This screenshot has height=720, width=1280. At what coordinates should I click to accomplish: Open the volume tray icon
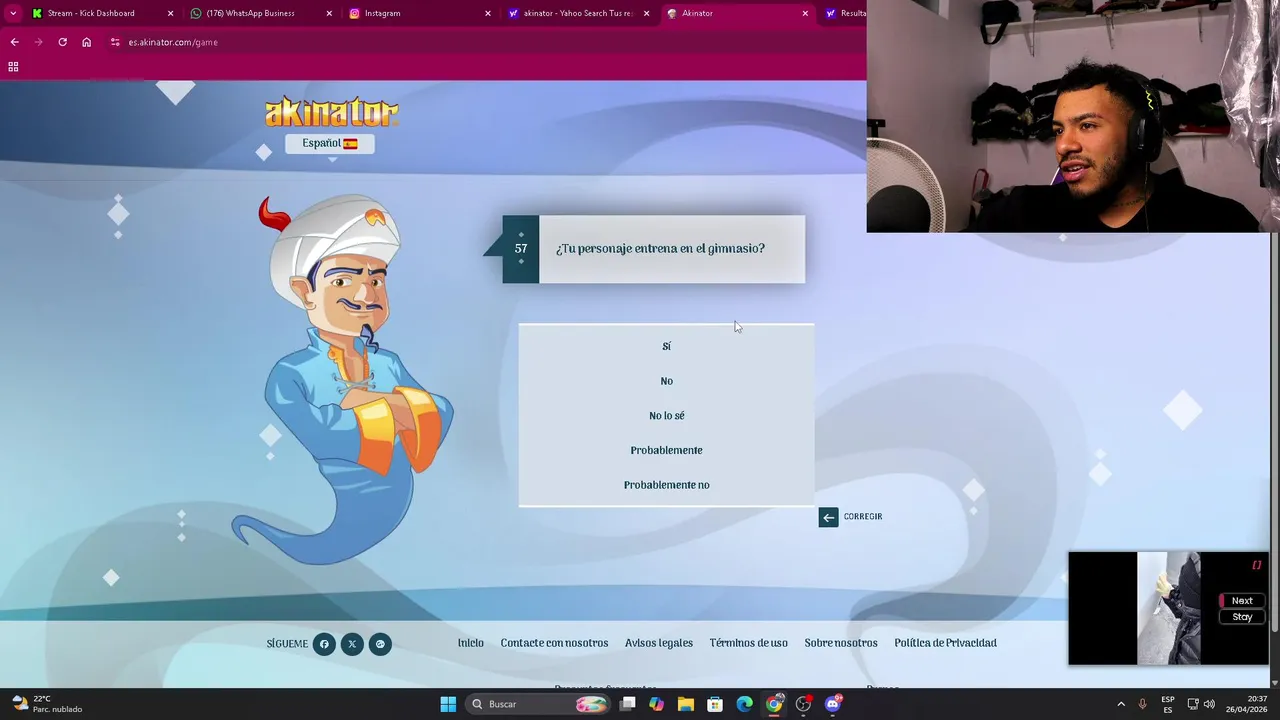(1209, 704)
